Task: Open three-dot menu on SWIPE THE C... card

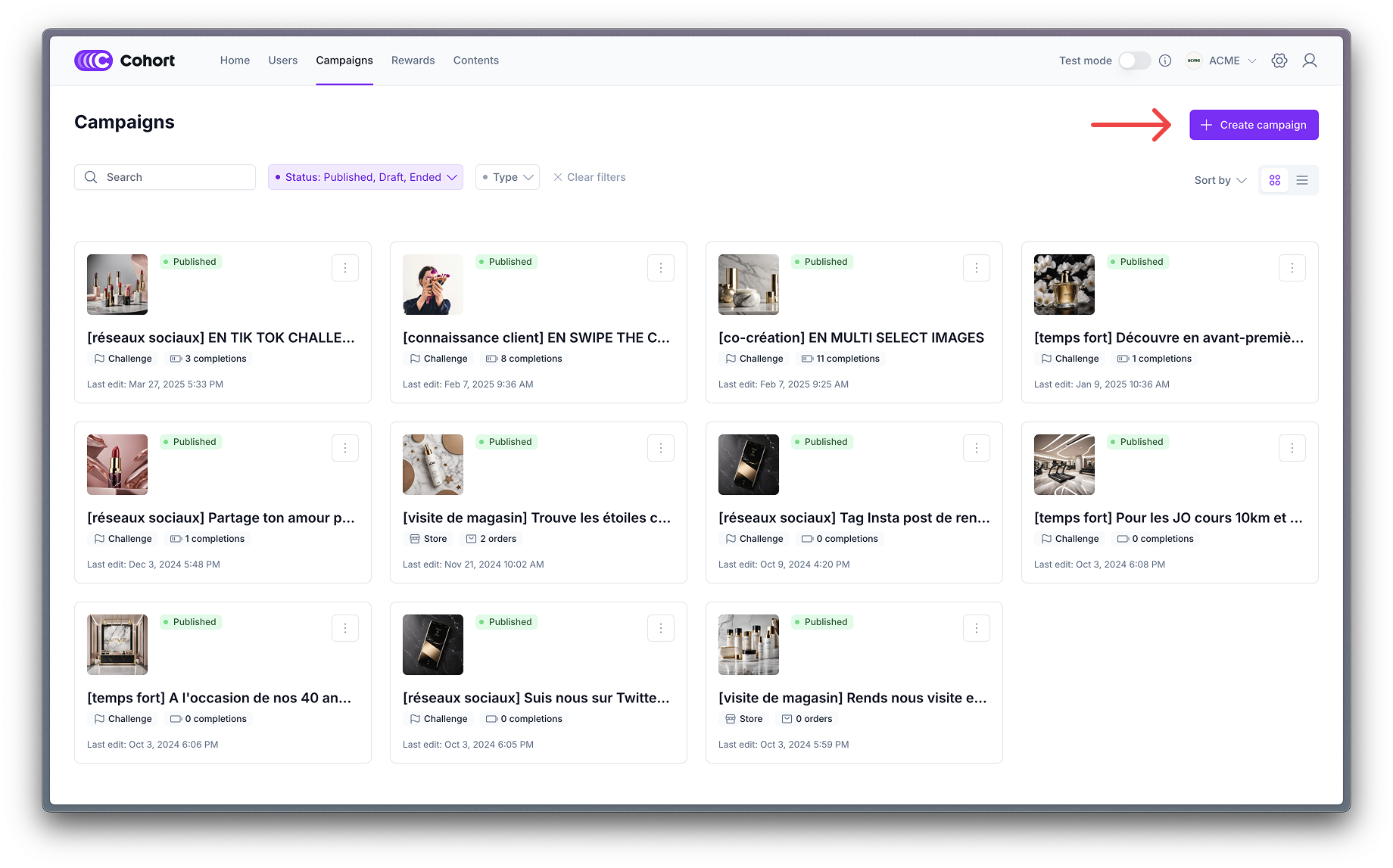Action: tap(661, 268)
